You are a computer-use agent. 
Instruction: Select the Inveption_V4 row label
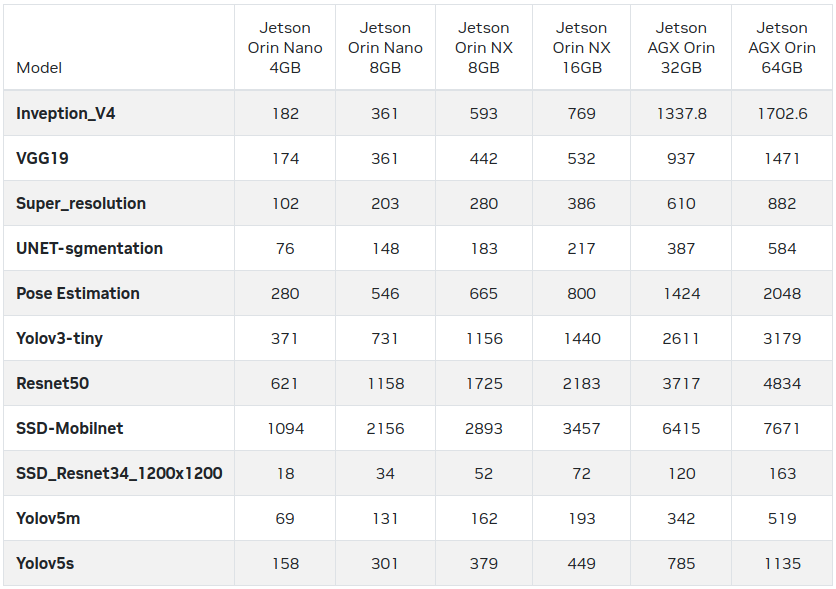(x=66, y=114)
